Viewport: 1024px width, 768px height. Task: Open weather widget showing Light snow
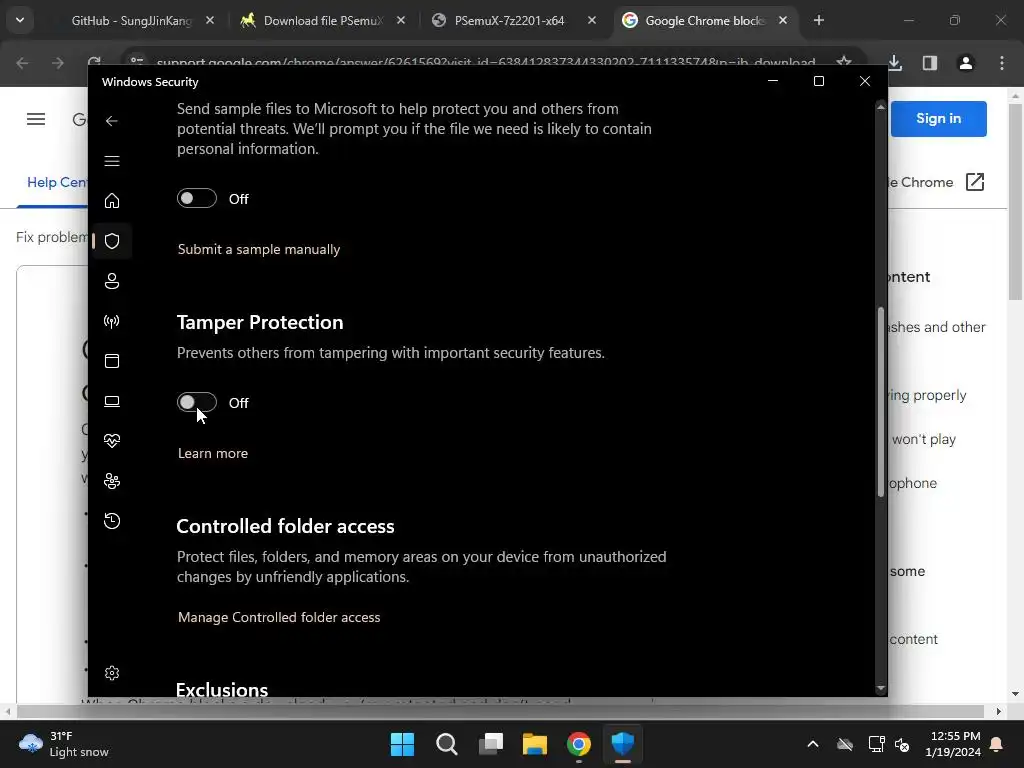coord(64,744)
